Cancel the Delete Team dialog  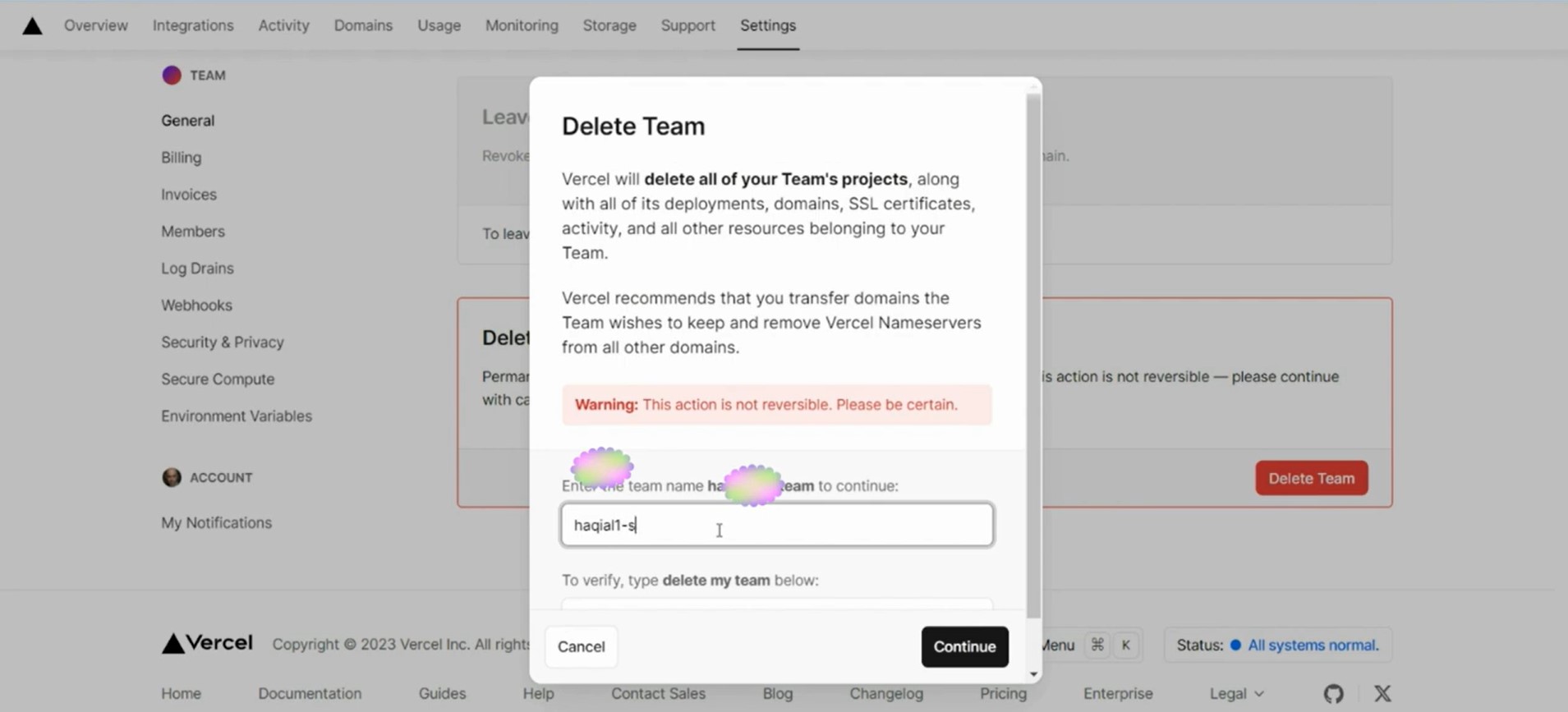click(x=582, y=646)
